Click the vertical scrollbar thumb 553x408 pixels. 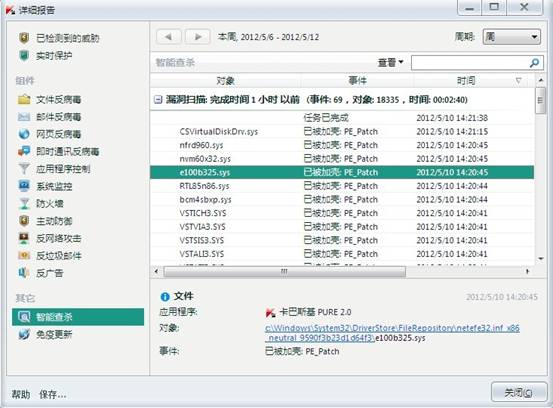point(540,101)
